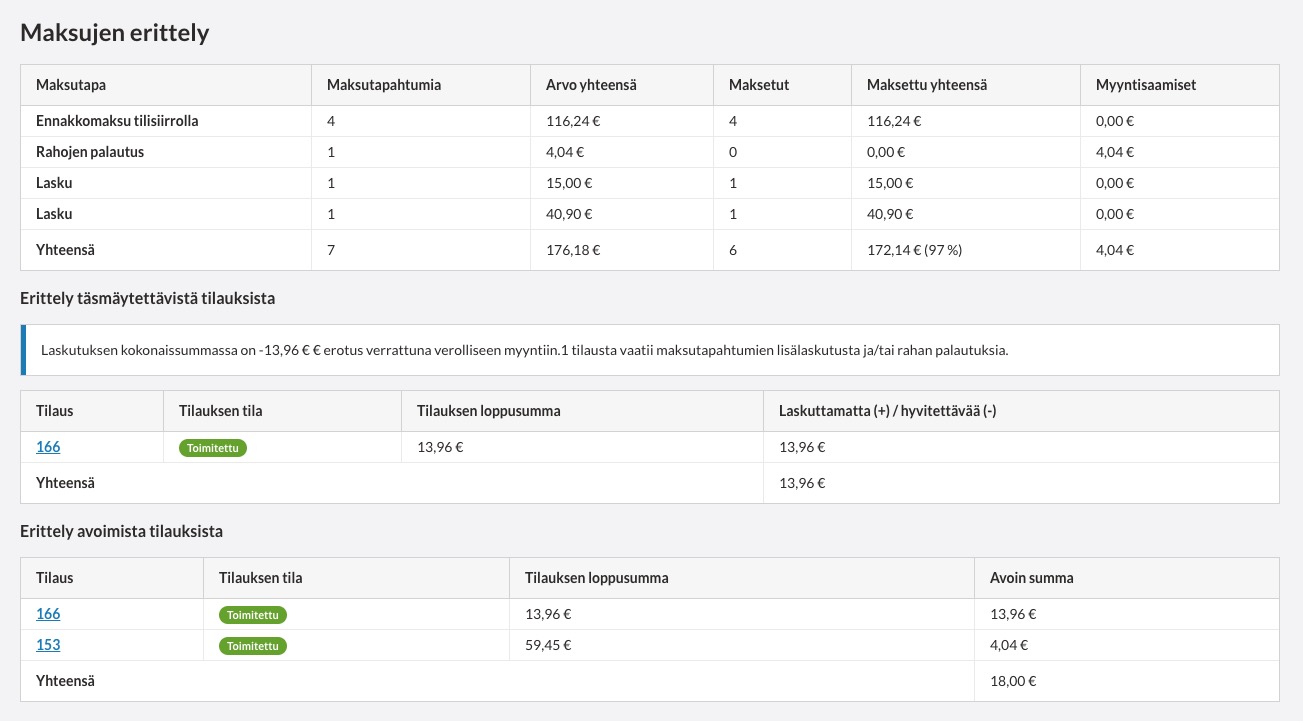
Task: Open order 153 link
Action: pos(48,645)
